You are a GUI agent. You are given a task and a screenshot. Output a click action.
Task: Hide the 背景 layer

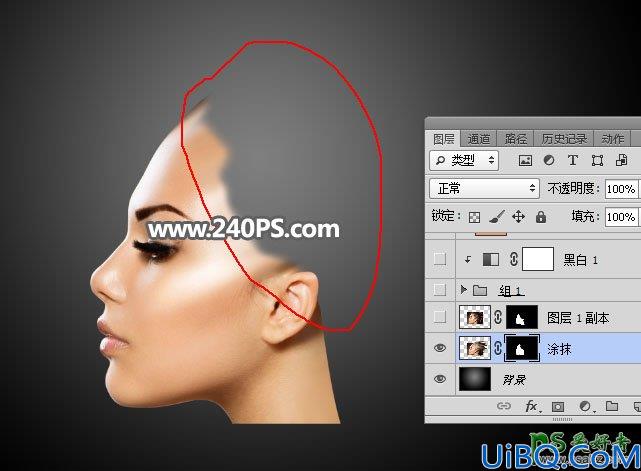point(440,379)
